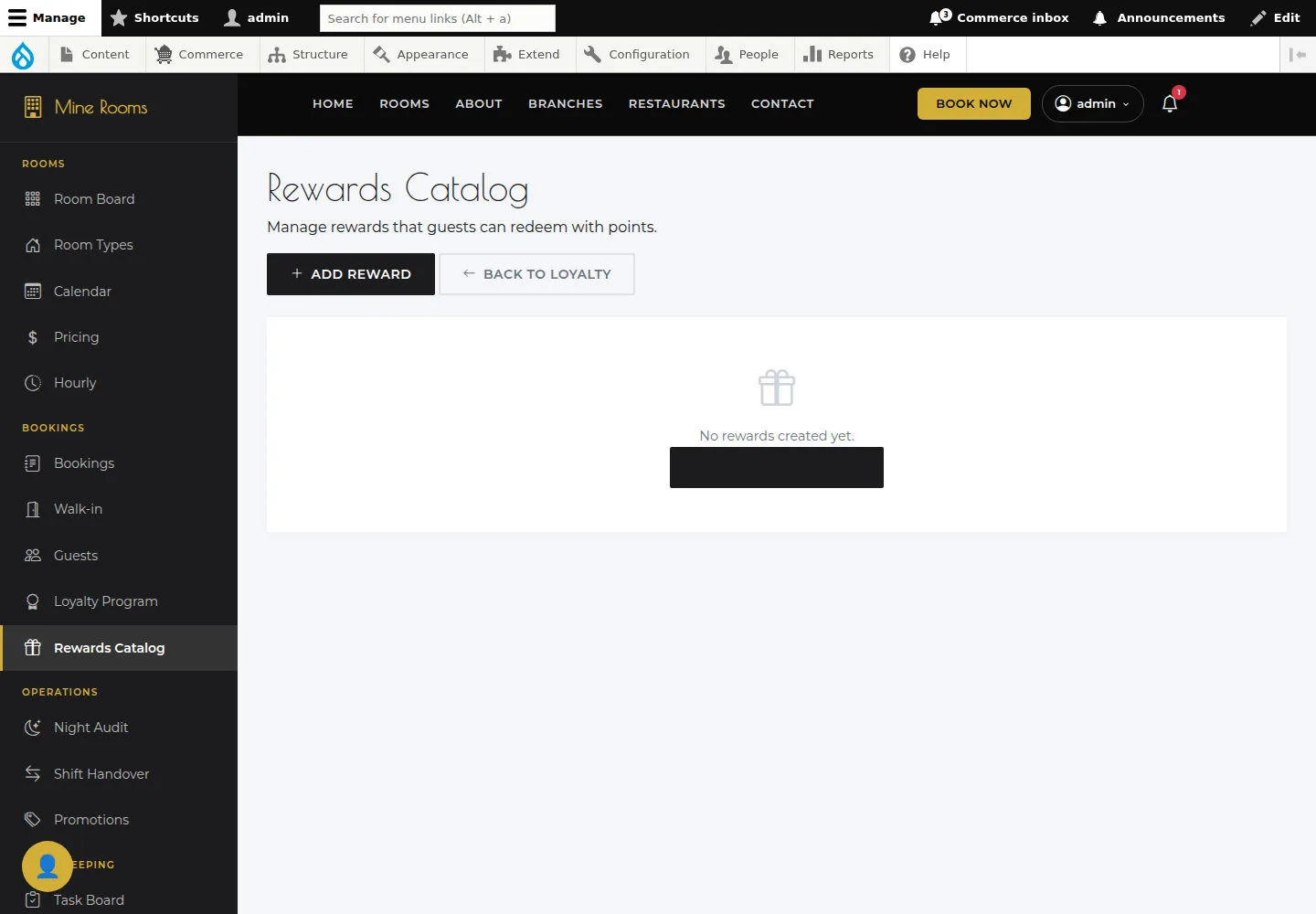Image resolution: width=1316 pixels, height=914 pixels.
Task: Open Announcements
Action: pyautogui.click(x=1159, y=17)
